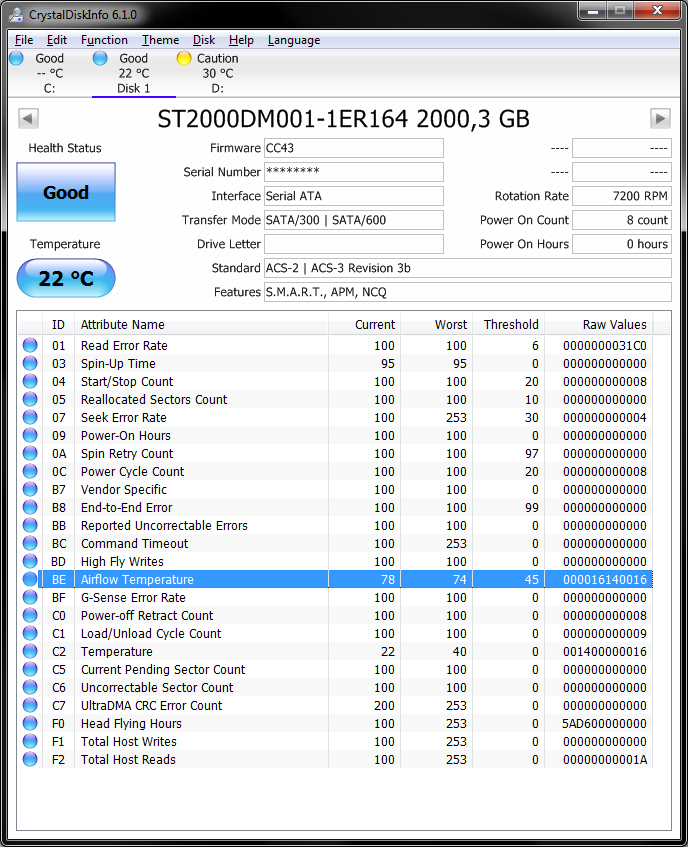The image size is (688, 847).
Task: Click the blue status orb for C: drive
Action: [17, 58]
